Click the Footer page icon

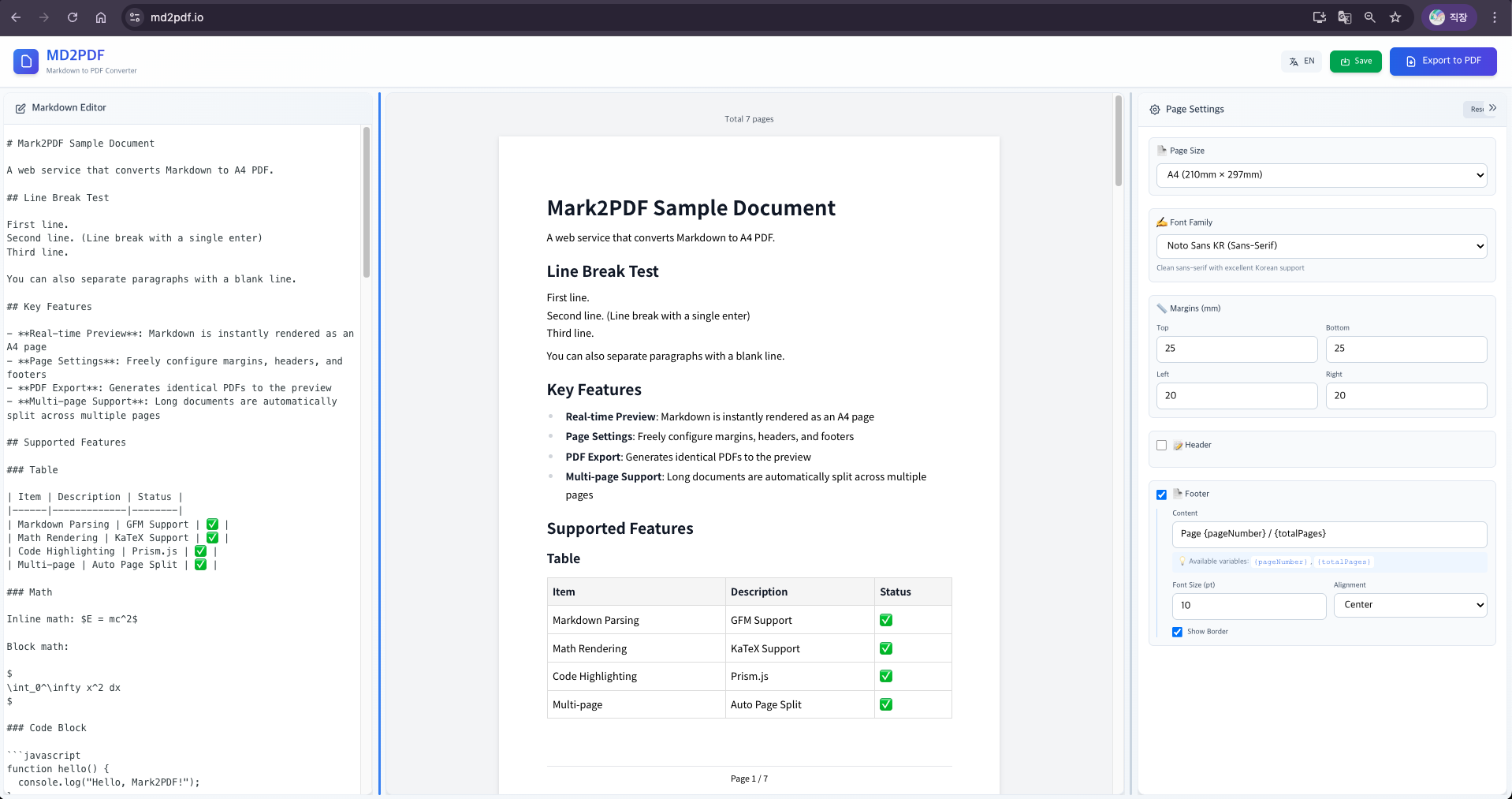[x=1178, y=494]
